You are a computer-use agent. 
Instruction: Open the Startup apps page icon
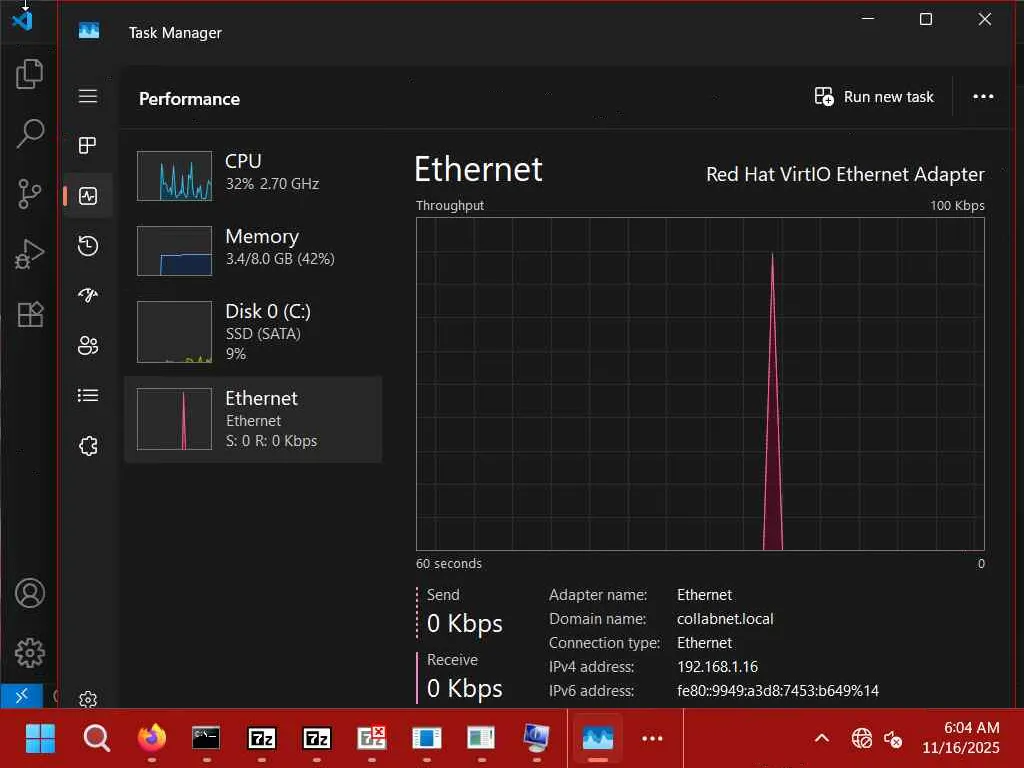point(88,295)
